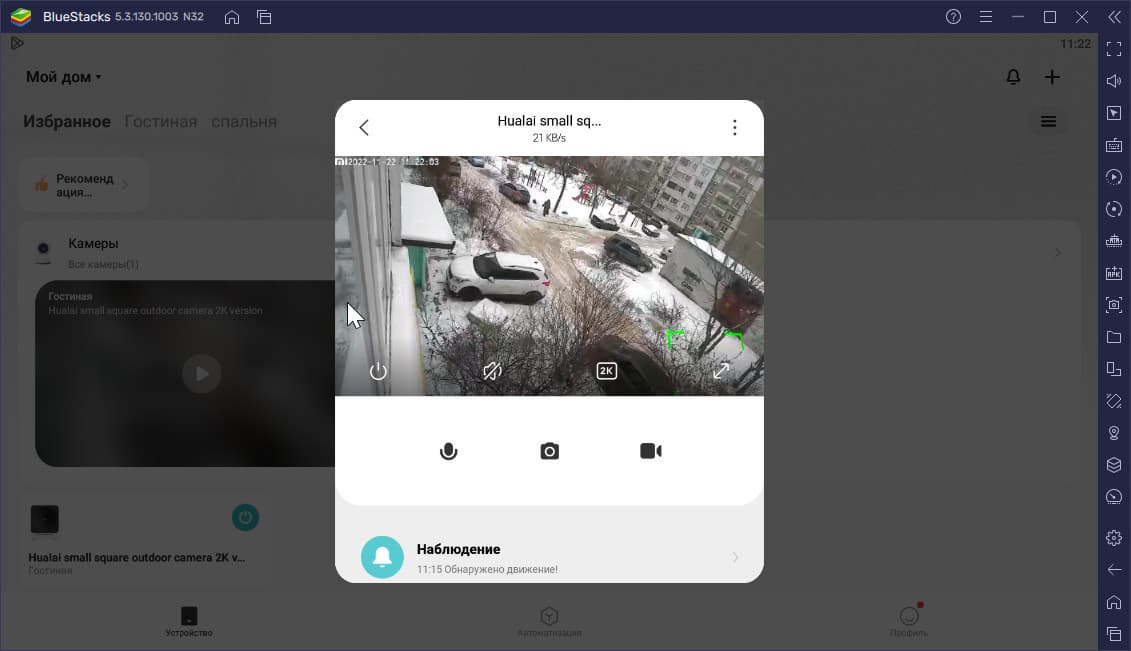
Task: Open notifications bell in app header
Action: [1013, 76]
